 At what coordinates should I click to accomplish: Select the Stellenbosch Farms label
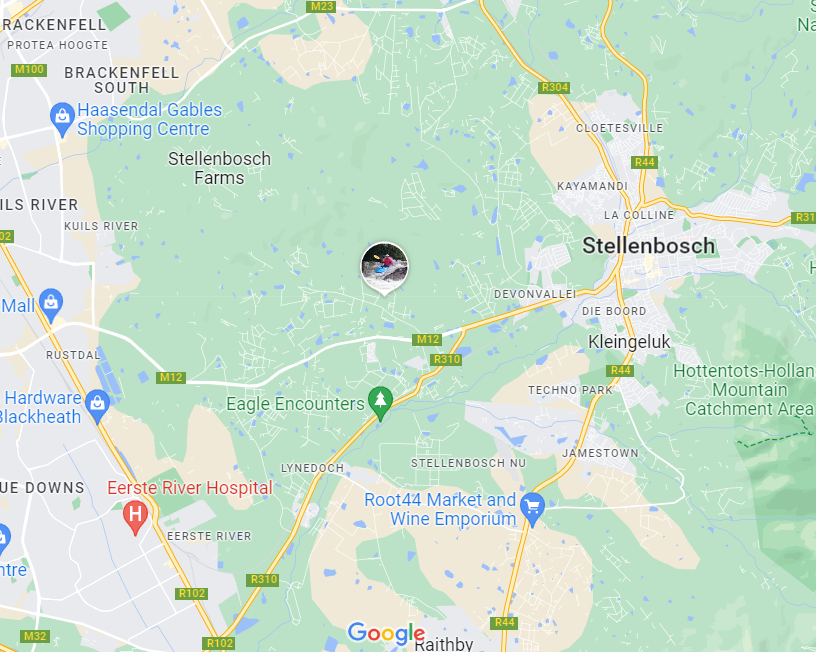[219, 168]
